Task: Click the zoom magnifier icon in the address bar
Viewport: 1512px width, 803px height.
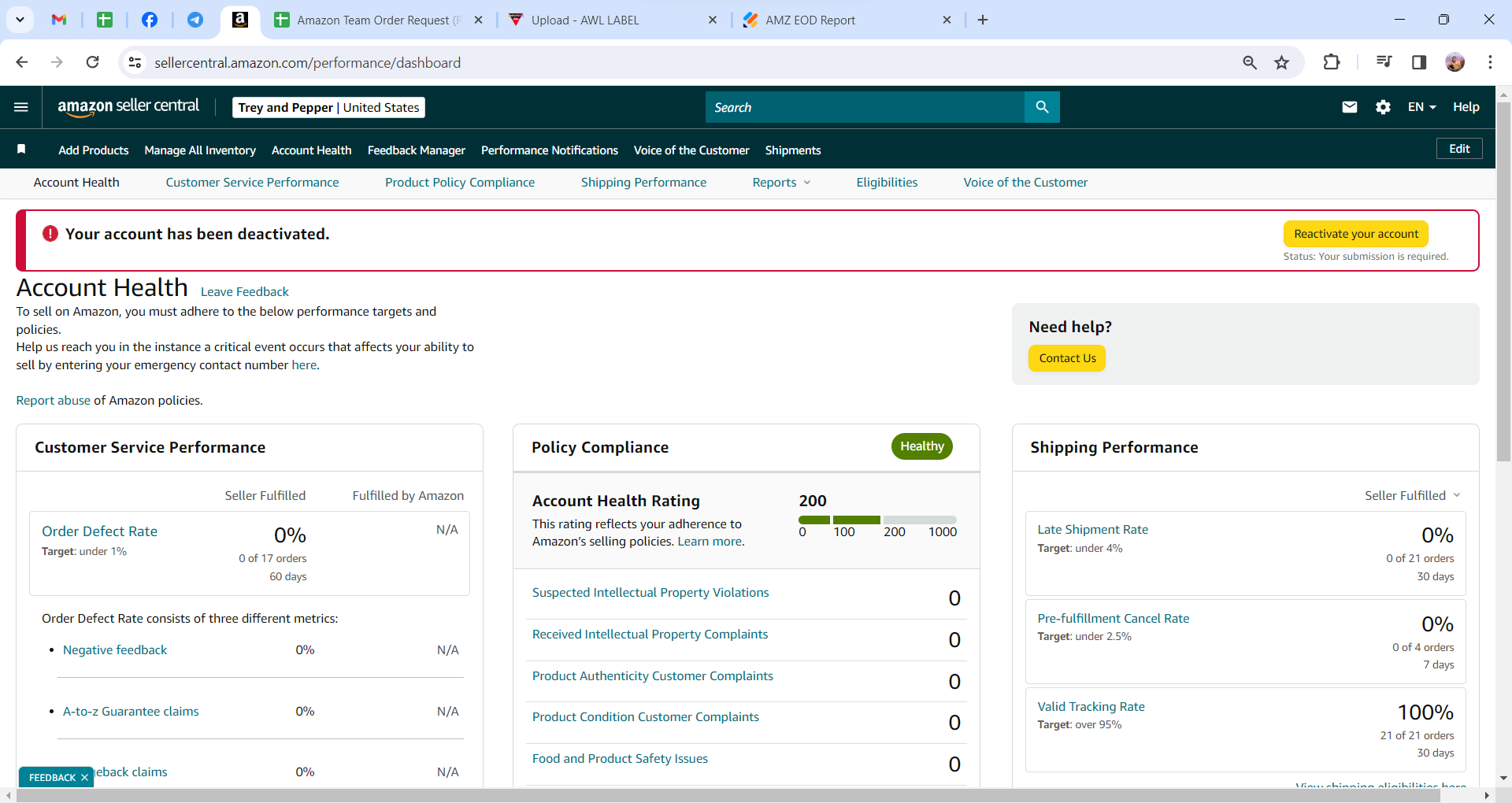Action: point(1250,62)
